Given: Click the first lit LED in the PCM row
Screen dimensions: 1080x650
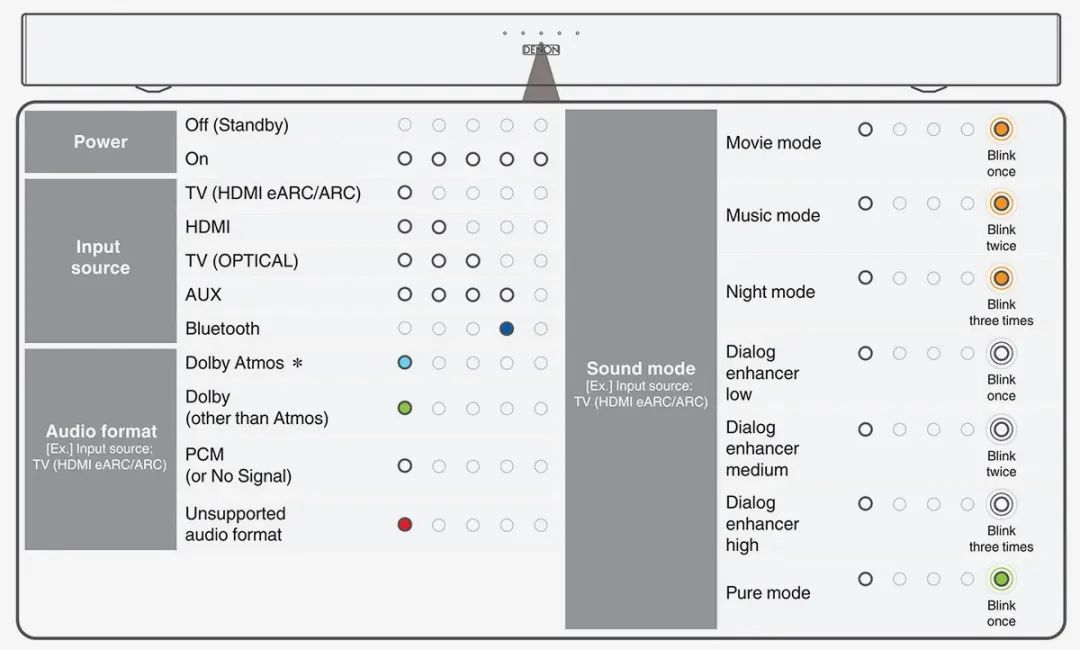Looking at the screenshot, I should click(405, 466).
